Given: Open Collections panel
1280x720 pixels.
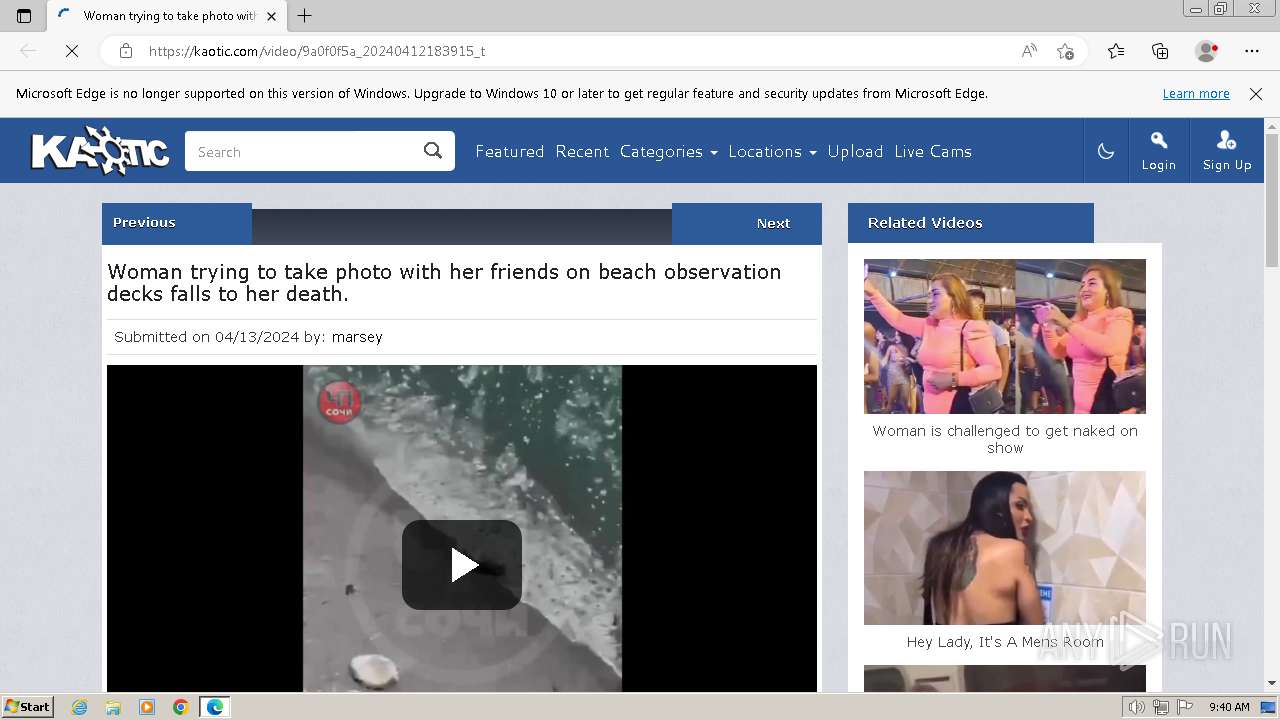Looking at the screenshot, I should click(x=1160, y=51).
